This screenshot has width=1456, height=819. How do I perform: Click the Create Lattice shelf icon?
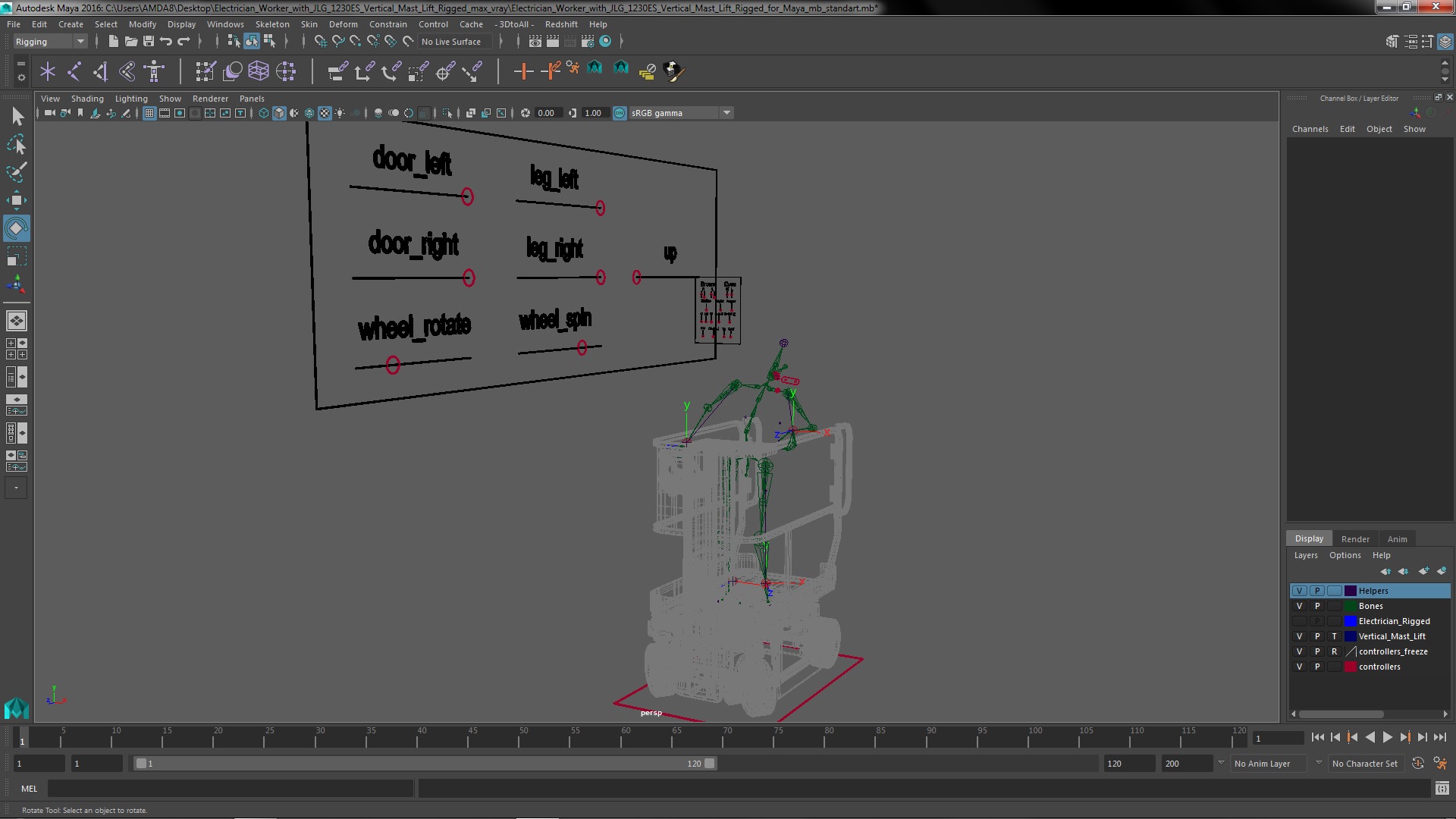click(x=259, y=71)
